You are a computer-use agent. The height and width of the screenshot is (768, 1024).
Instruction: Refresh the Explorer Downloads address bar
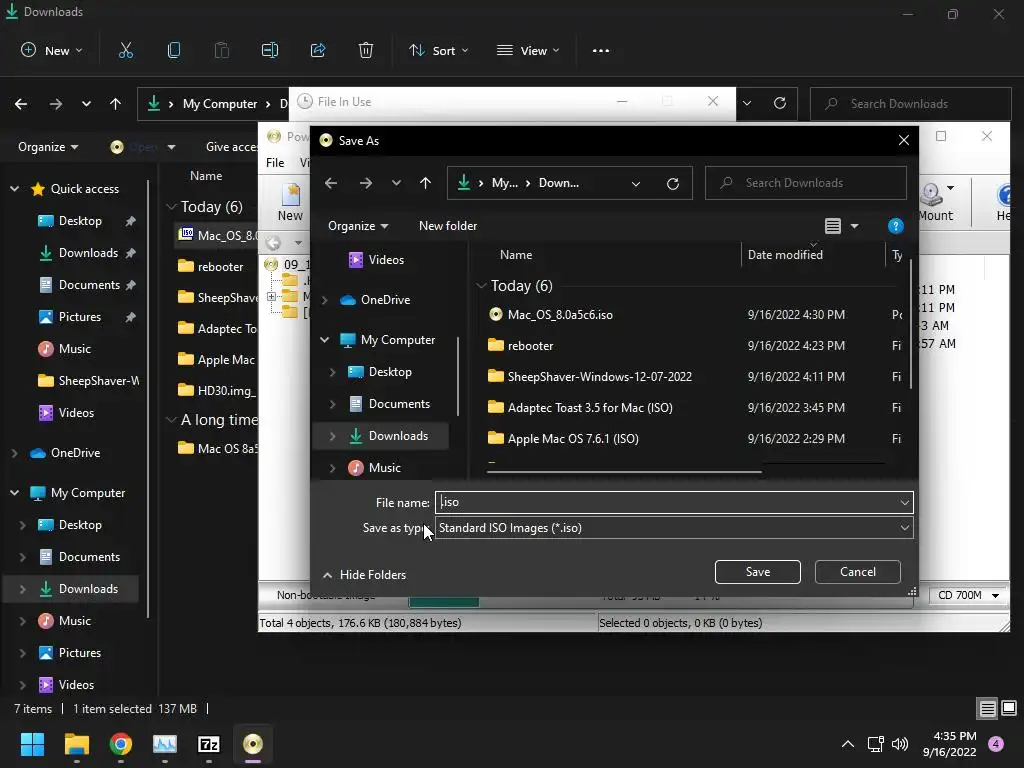(x=780, y=103)
